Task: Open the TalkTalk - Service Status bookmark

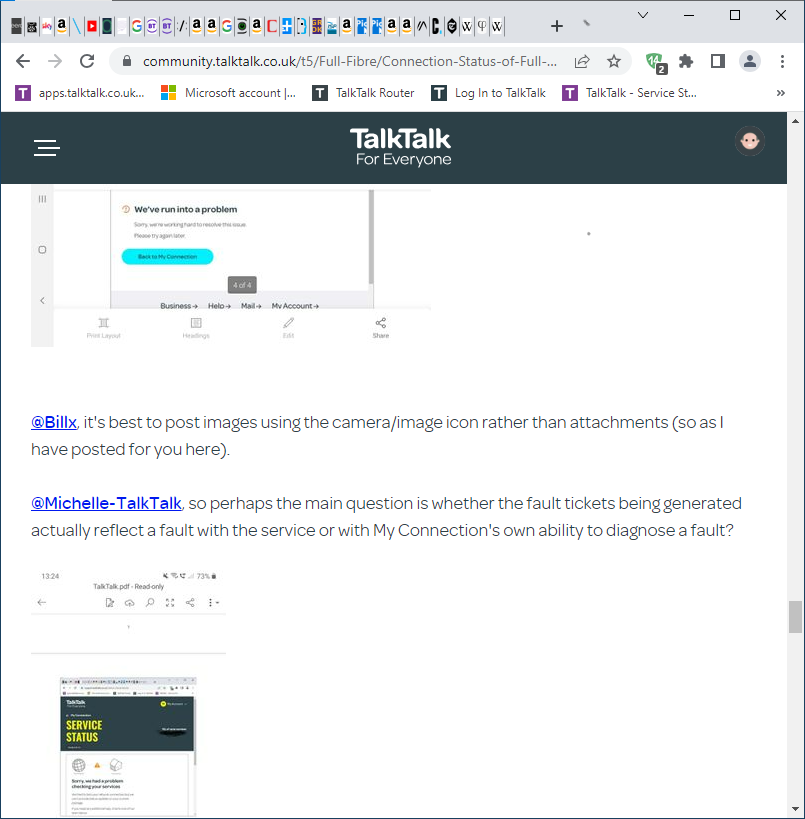Action: [x=629, y=93]
